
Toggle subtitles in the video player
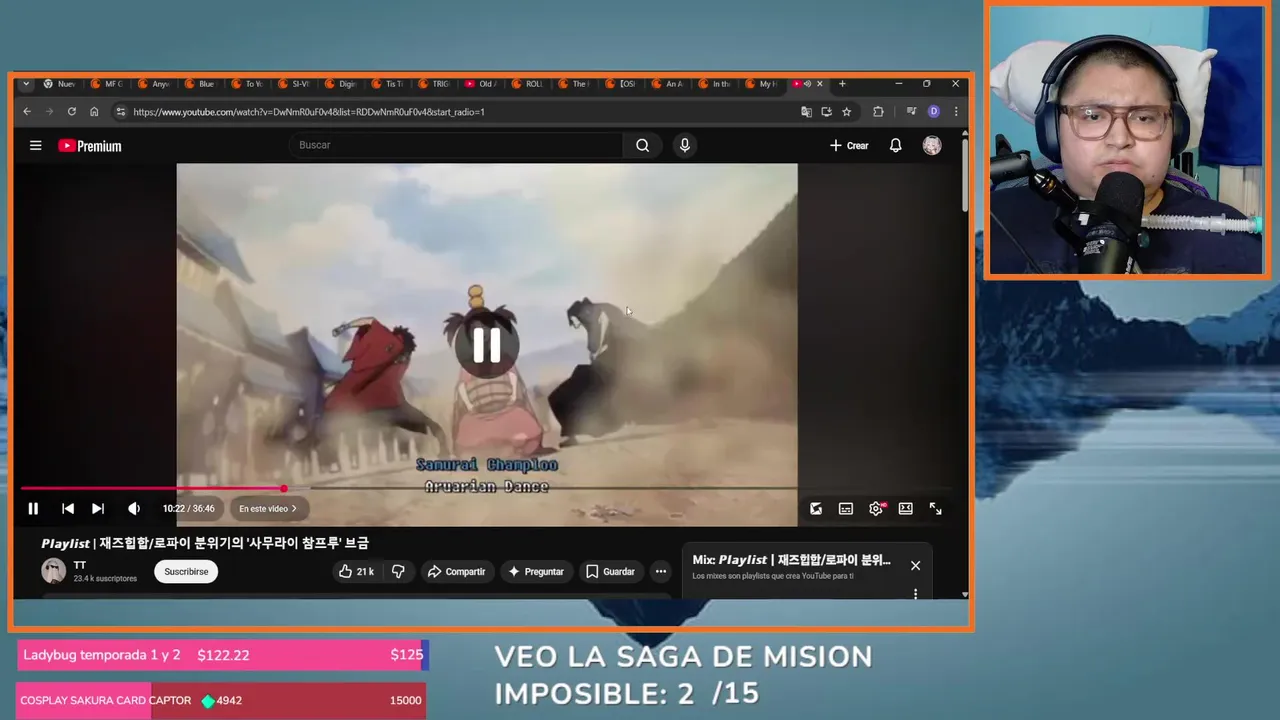point(846,509)
